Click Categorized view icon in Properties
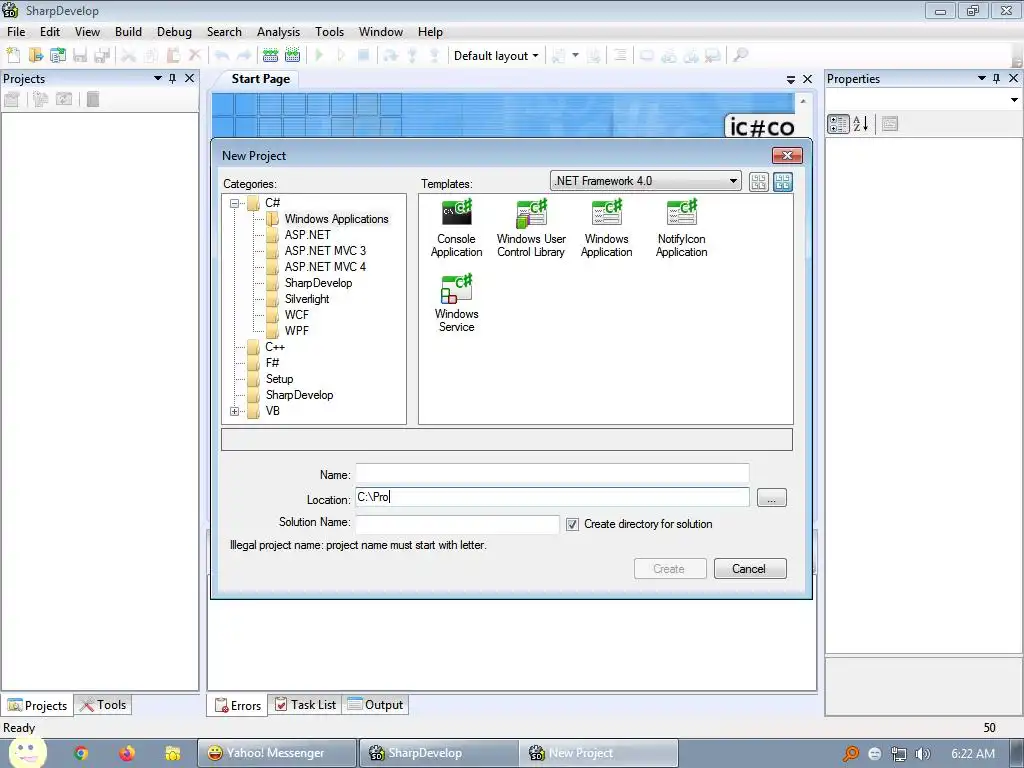 838,123
